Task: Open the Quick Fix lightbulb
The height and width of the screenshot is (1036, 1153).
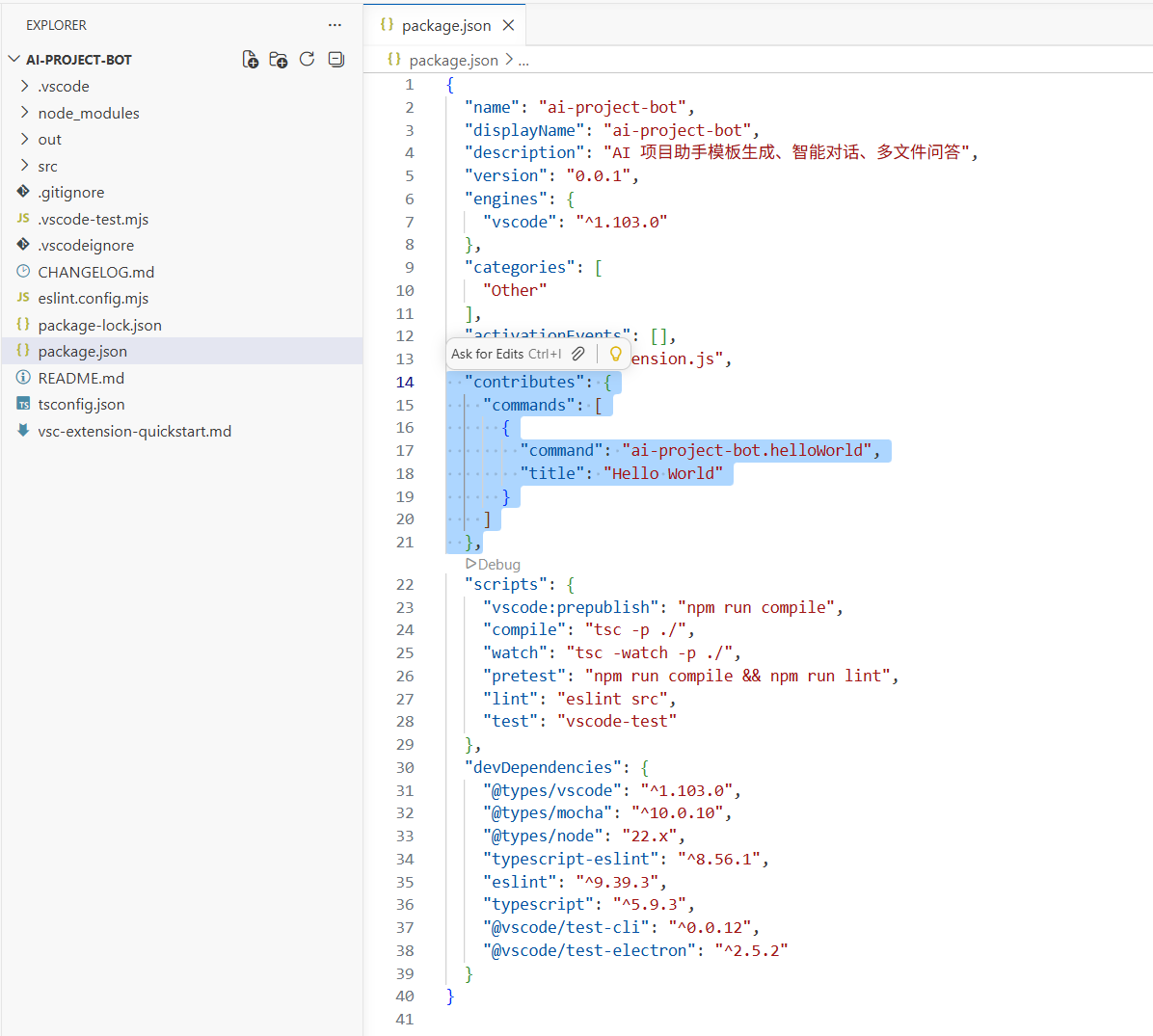Action: pyautogui.click(x=615, y=354)
